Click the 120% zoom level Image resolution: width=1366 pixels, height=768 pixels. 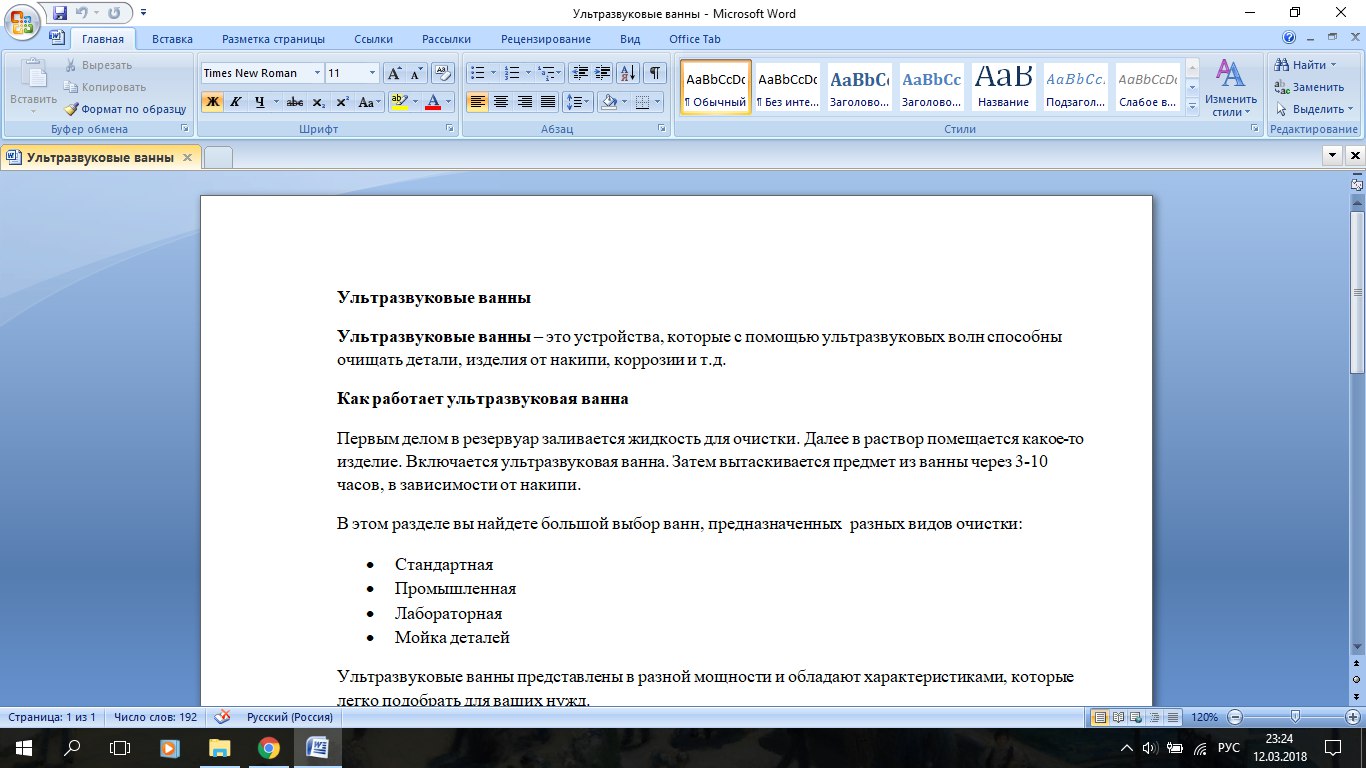pyautogui.click(x=1204, y=717)
